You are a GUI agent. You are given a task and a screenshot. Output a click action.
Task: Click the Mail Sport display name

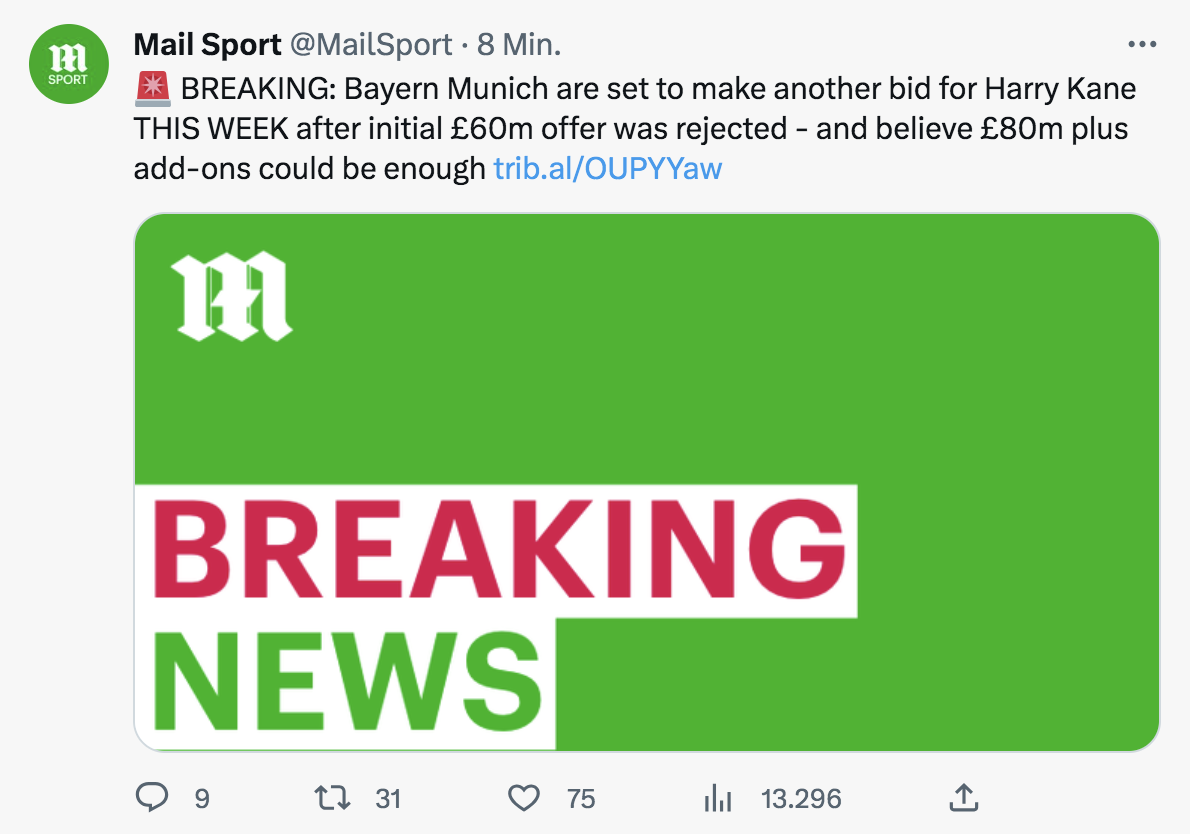click(x=207, y=45)
